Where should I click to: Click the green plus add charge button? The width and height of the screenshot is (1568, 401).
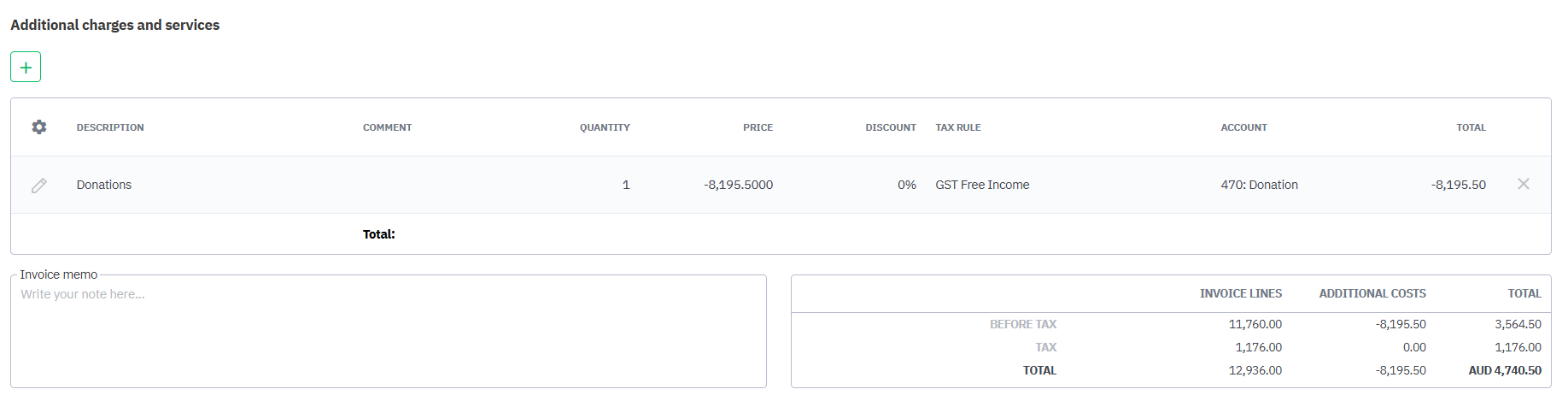coord(26,67)
